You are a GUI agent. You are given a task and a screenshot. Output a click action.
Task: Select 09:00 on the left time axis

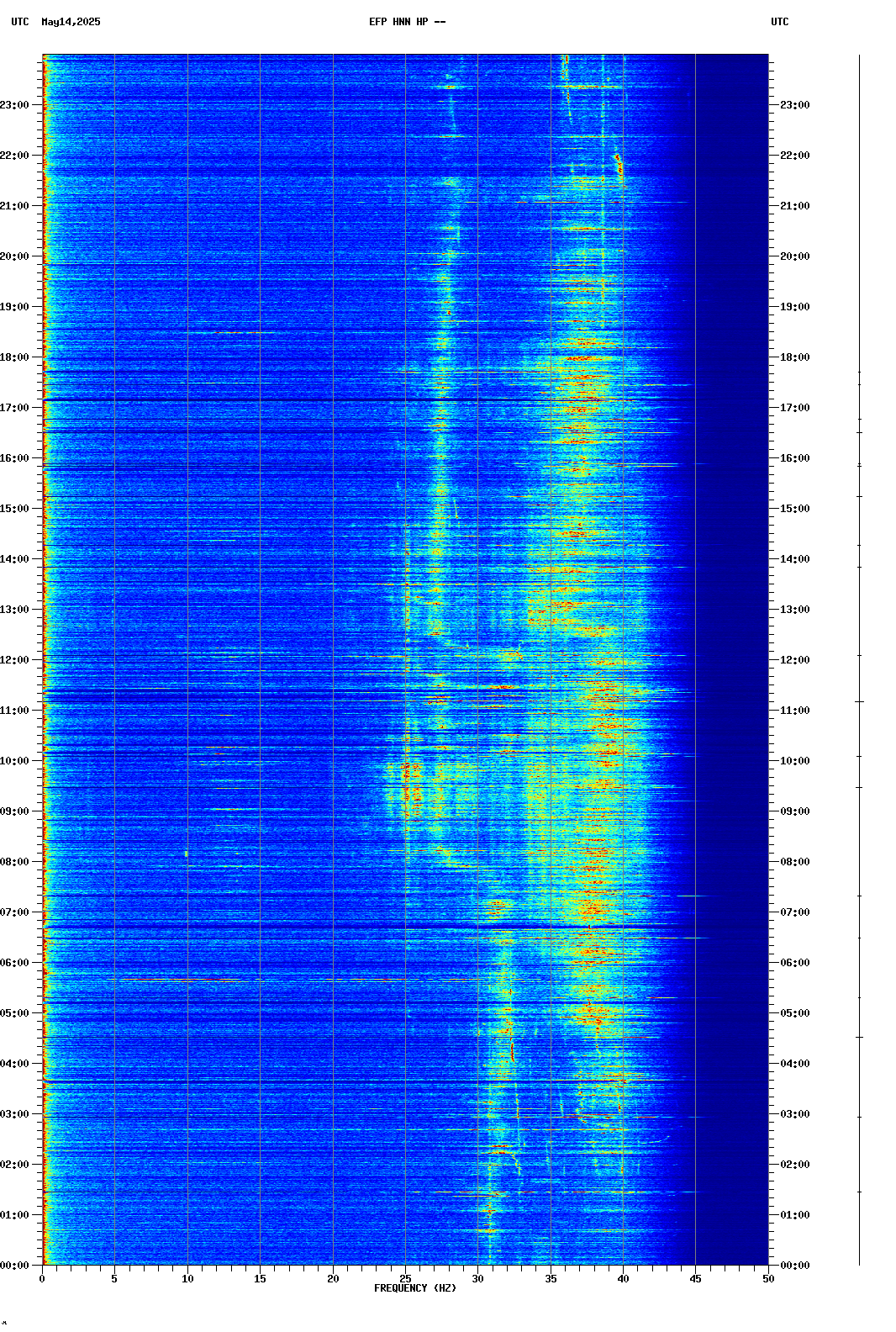point(14,811)
